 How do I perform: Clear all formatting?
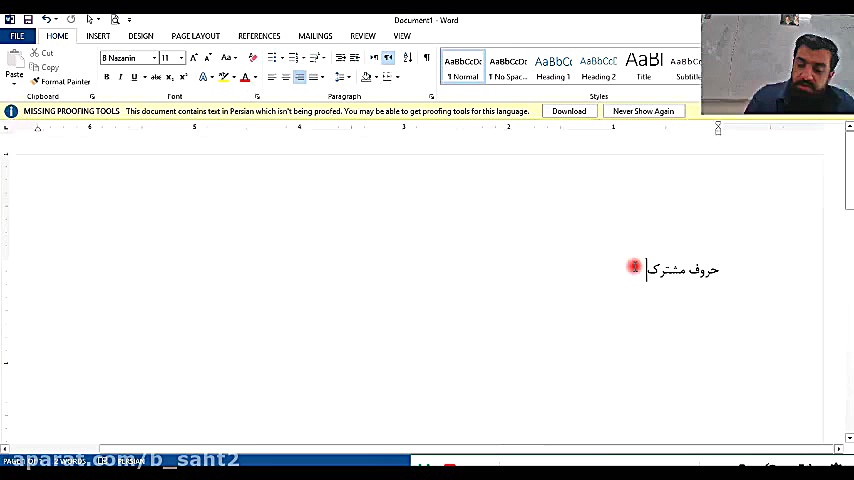[253, 57]
